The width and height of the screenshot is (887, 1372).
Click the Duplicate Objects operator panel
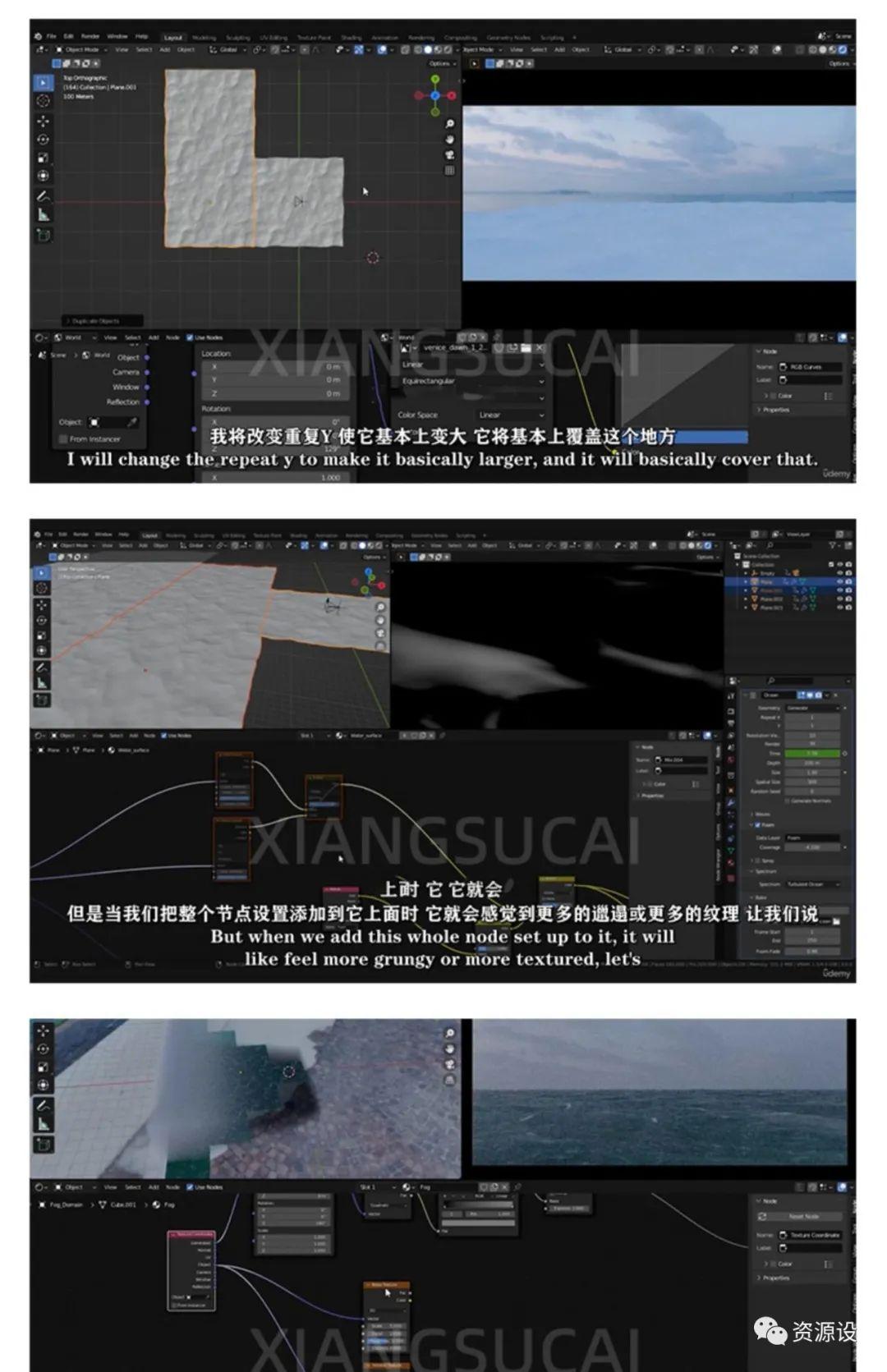click(103, 321)
